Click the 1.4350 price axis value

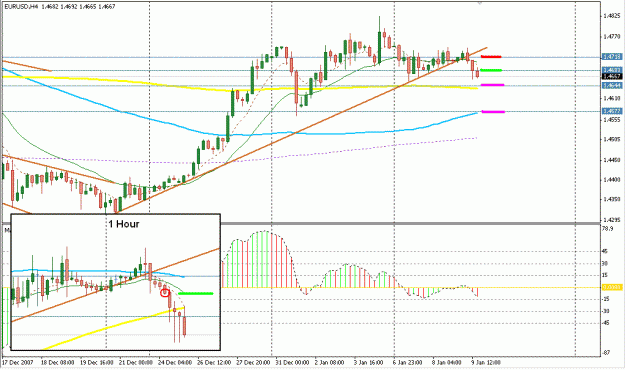[612, 199]
